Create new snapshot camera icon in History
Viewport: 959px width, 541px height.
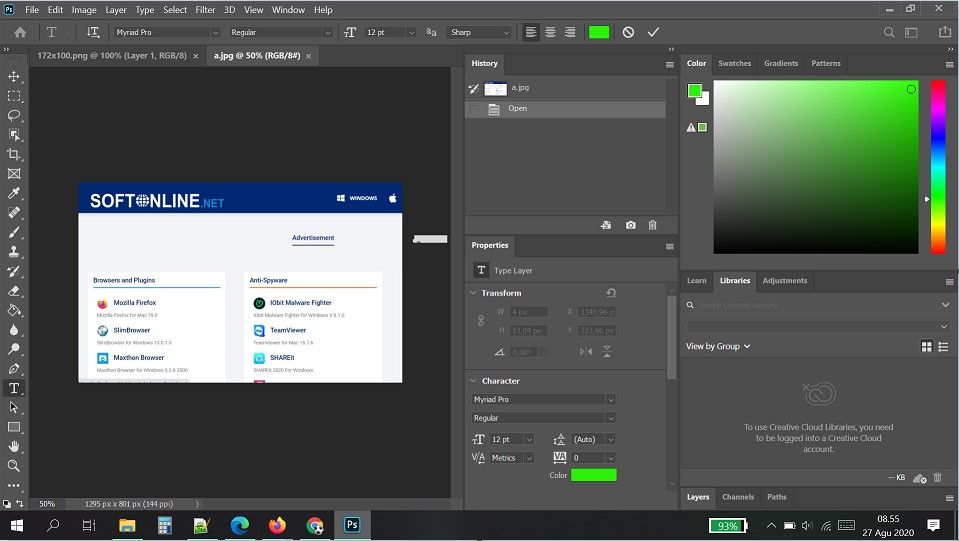pos(631,225)
